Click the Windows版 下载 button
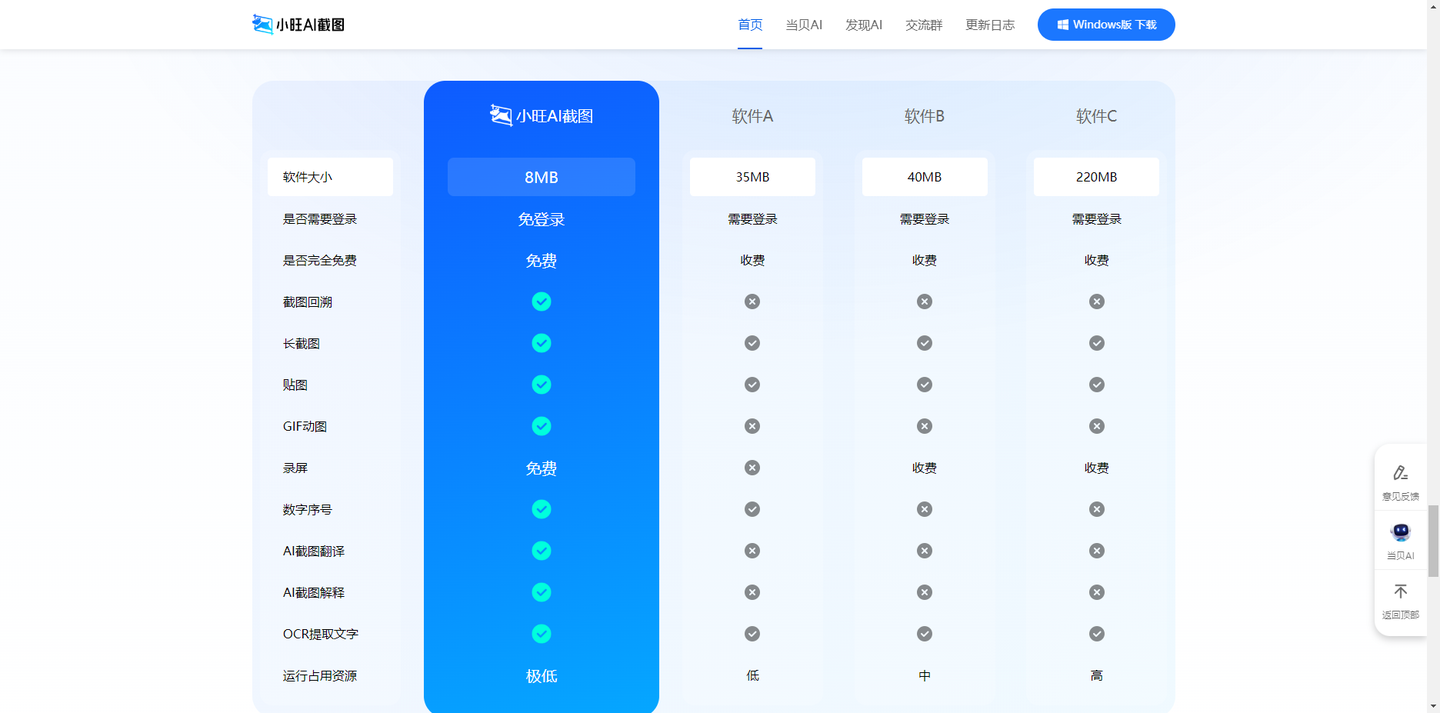Screen dimensions: 1440x713 point(1105,25)
